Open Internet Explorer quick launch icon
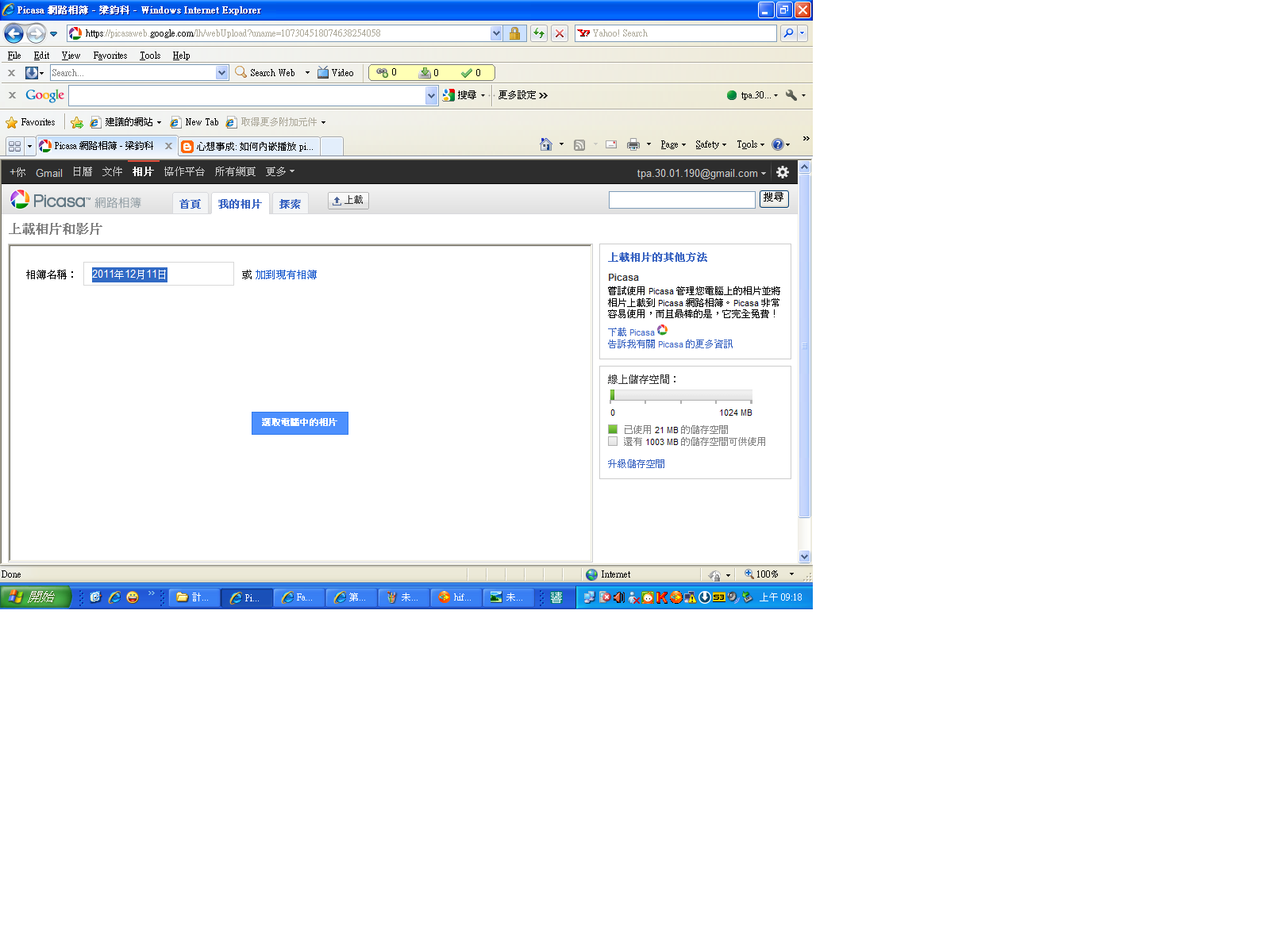1270x952 pixels. click(x=114, y=597)
